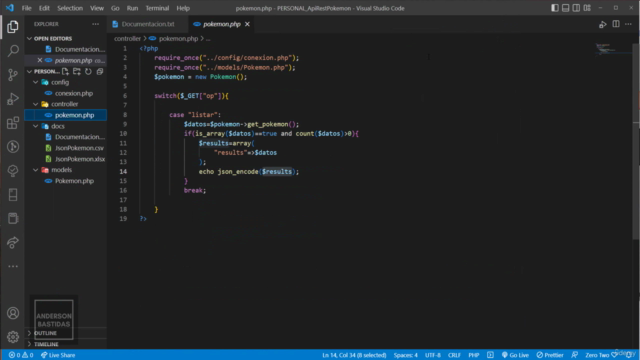Open the Run menu
Viewport: 640px width, 360px height.
132,8
